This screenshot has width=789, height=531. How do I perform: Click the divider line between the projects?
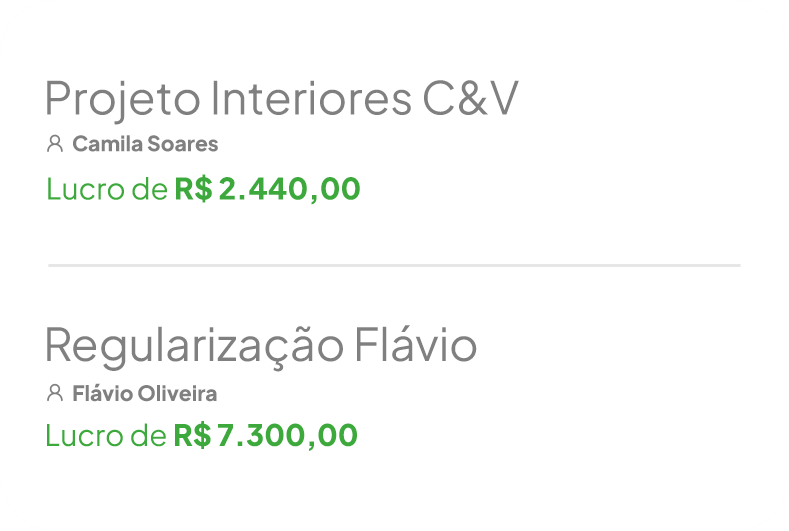point(394,265)
